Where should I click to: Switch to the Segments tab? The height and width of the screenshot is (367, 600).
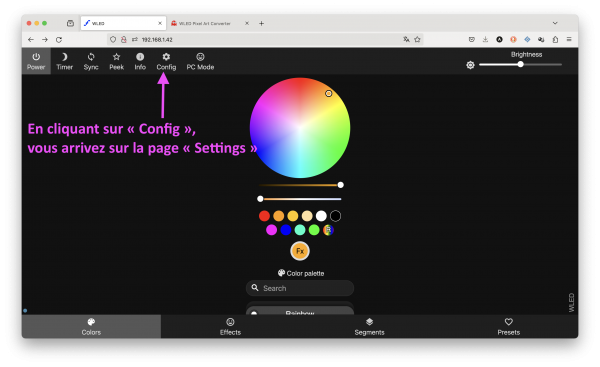(x=369, y=326)
